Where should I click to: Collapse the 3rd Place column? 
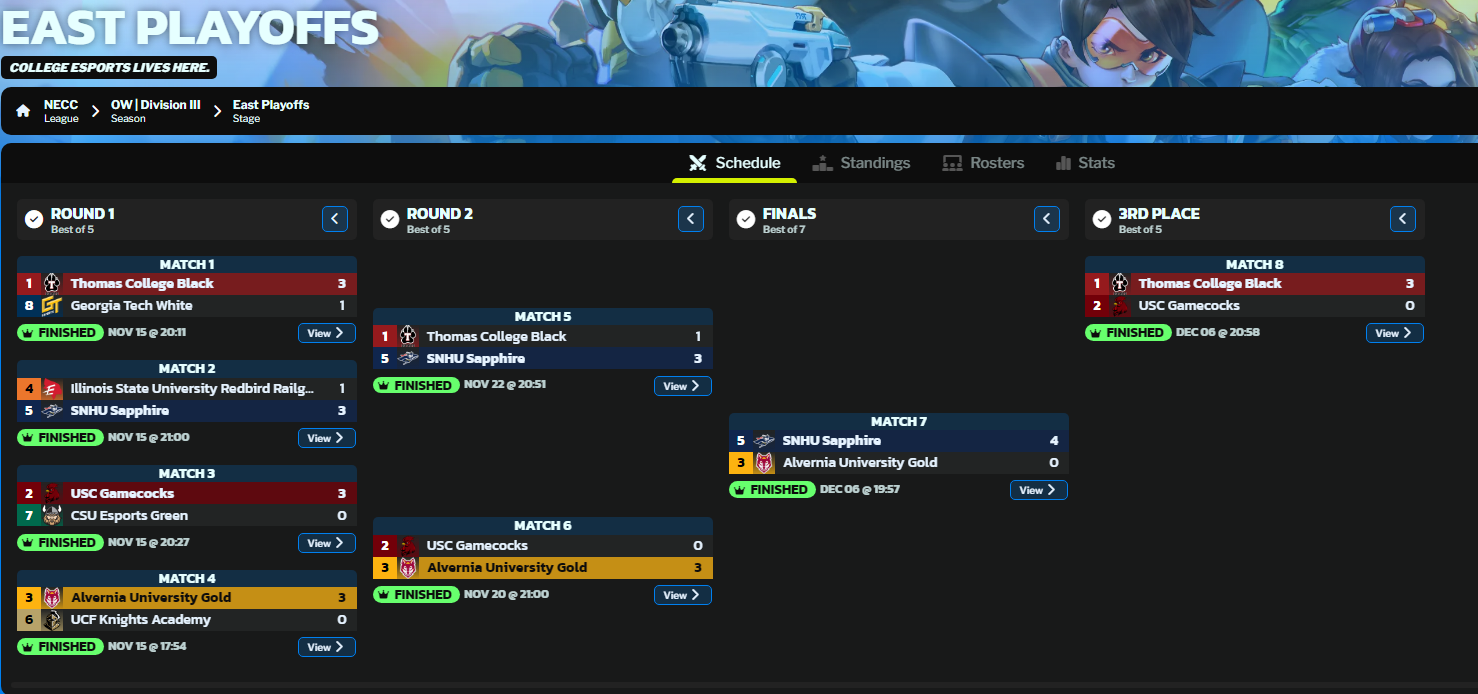[1402, 218]
